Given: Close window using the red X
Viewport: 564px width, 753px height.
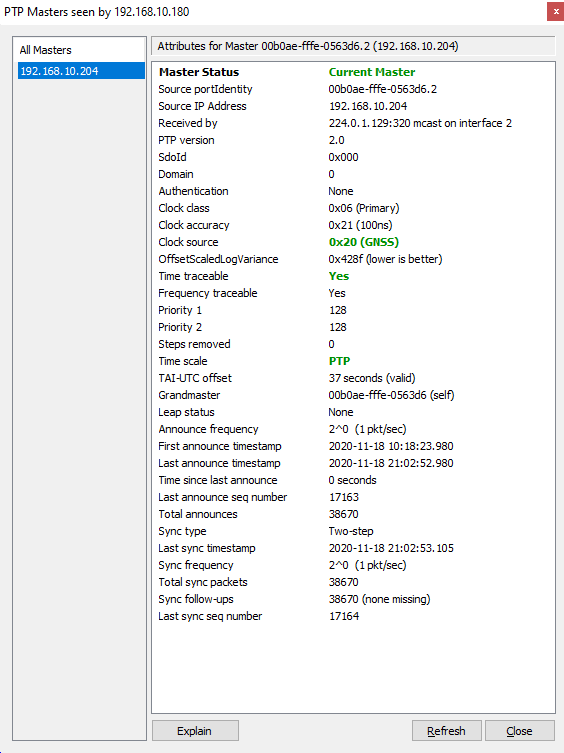Looking at the screenshot, I should click(x=555, y=11).
